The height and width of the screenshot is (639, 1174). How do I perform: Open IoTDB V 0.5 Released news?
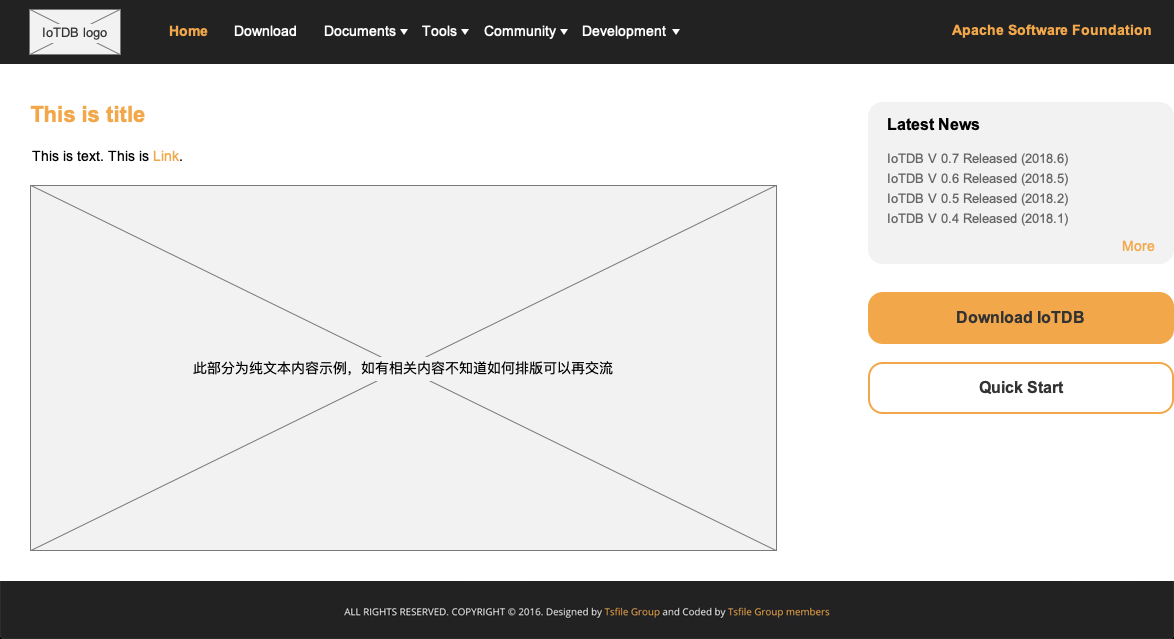pos(977,198)
